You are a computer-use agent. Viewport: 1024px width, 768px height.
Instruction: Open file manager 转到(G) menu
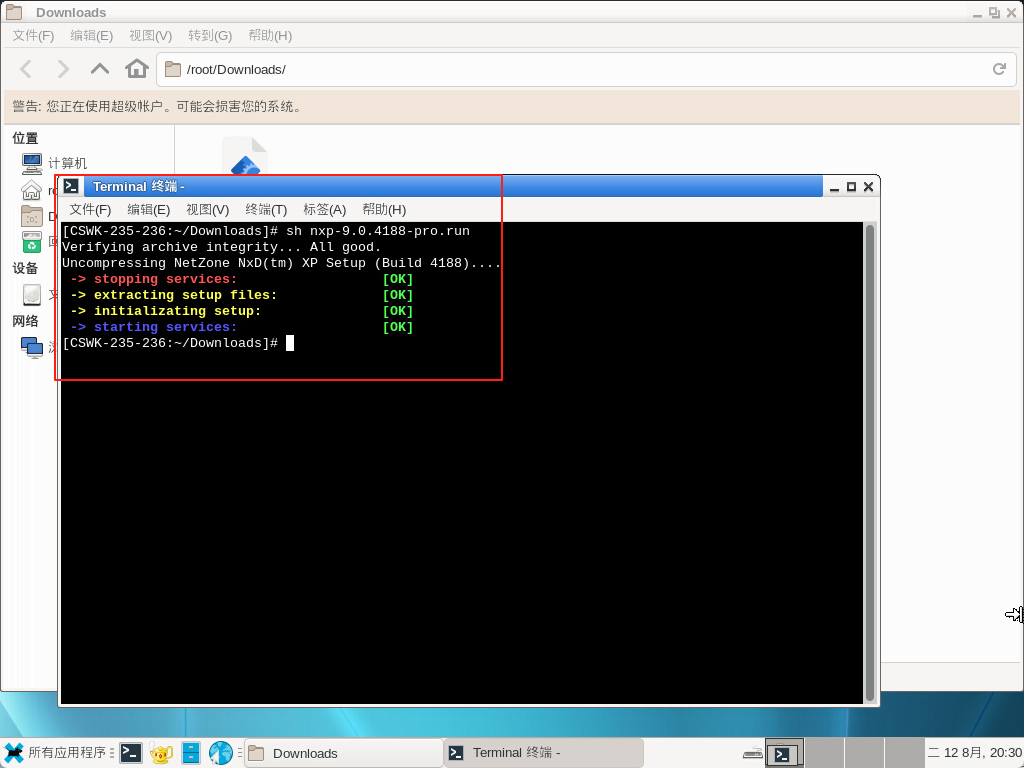pos(210,36)
